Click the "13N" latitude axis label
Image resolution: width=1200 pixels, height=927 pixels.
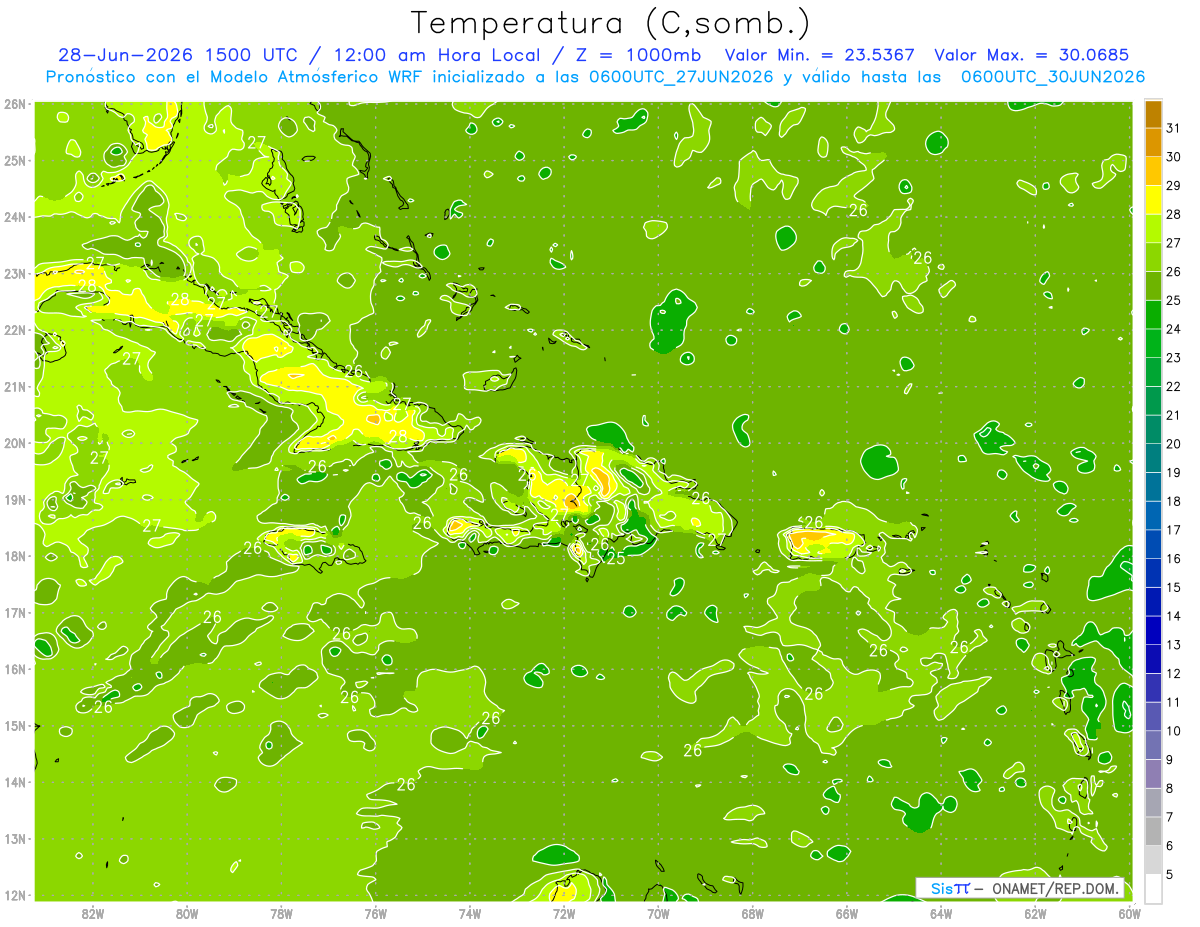[15, 839]
